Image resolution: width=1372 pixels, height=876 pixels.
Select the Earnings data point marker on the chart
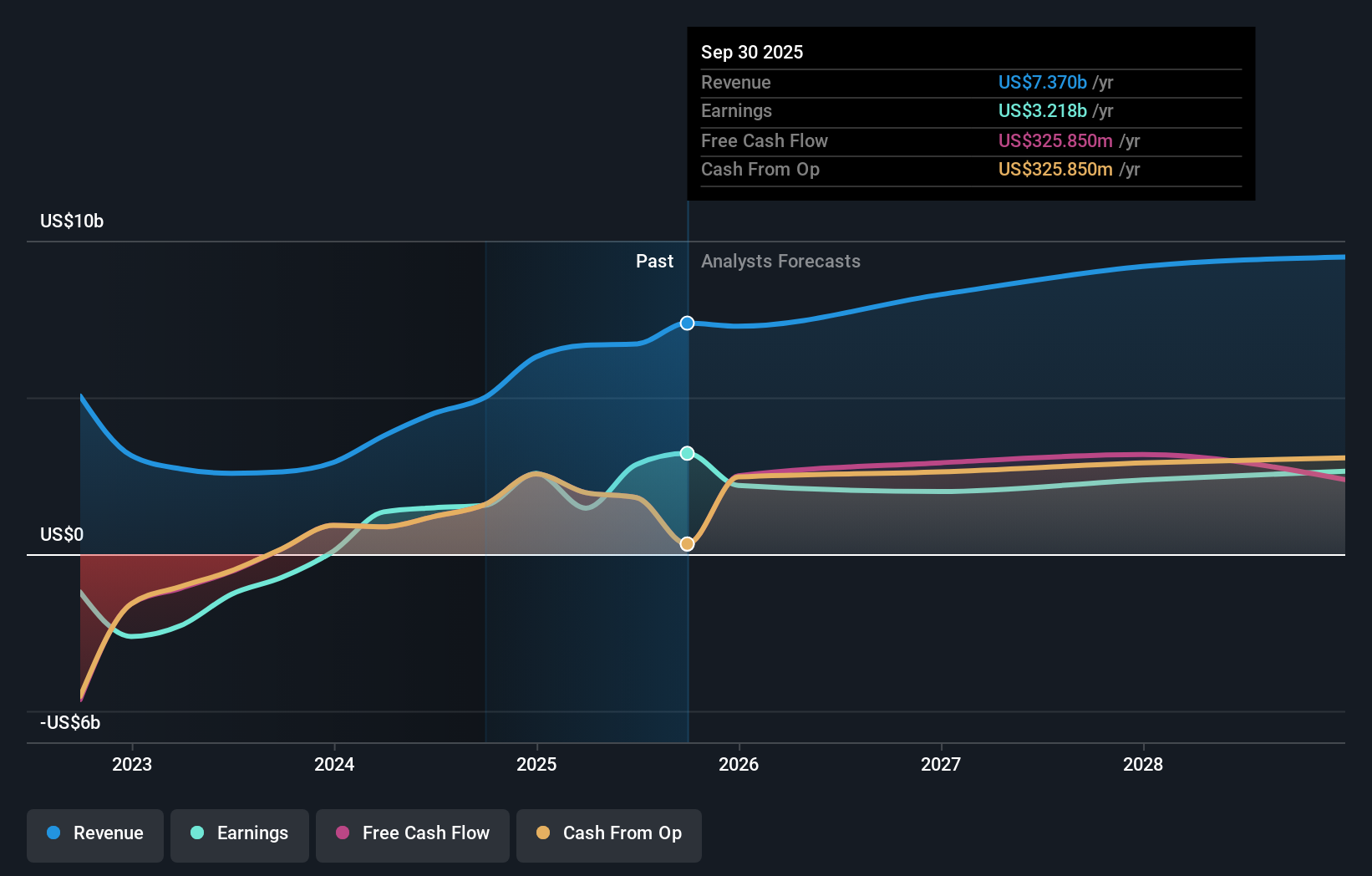687,452
